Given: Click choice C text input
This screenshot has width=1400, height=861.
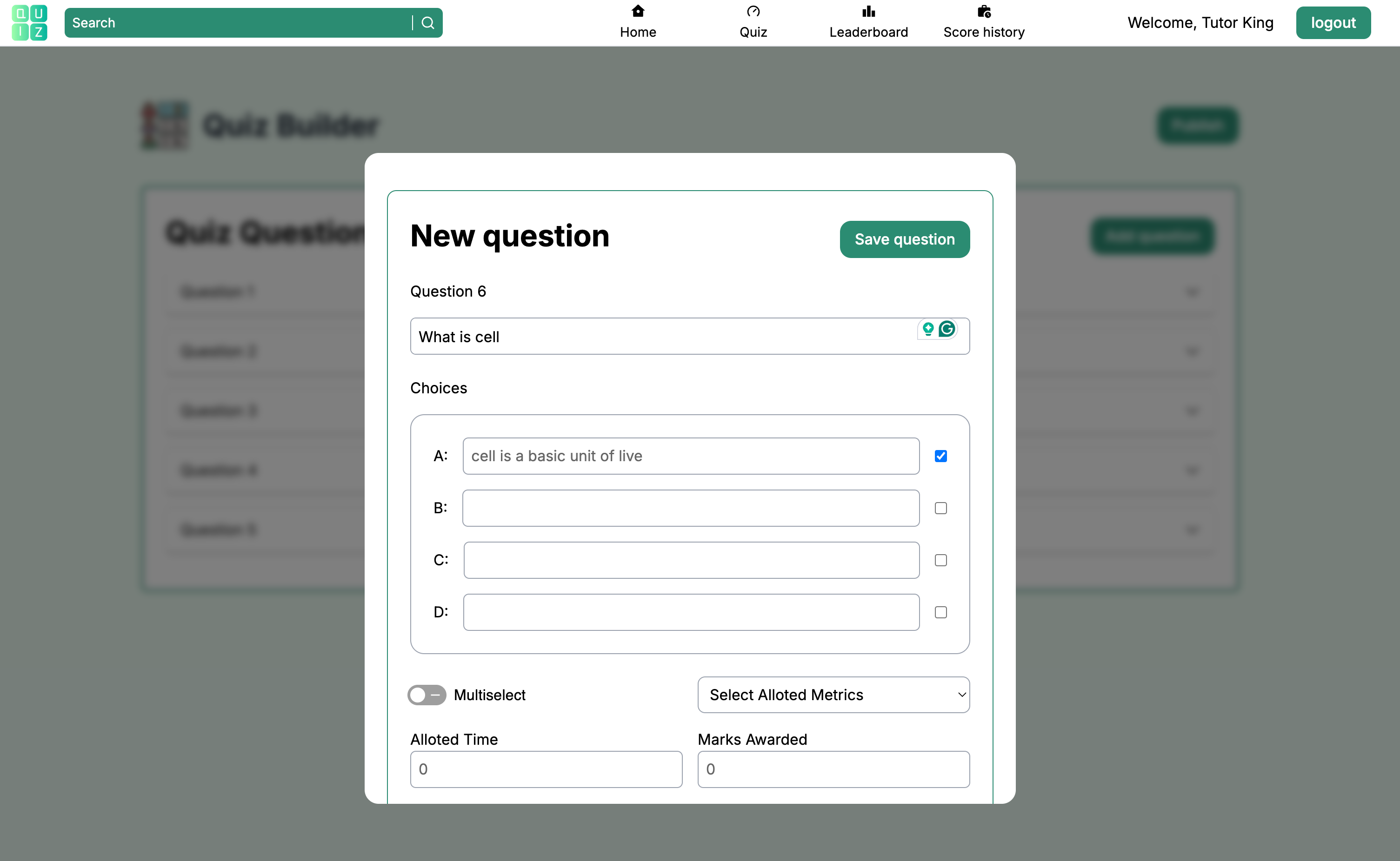Looking at the screenshot, I should pos(691,560).
